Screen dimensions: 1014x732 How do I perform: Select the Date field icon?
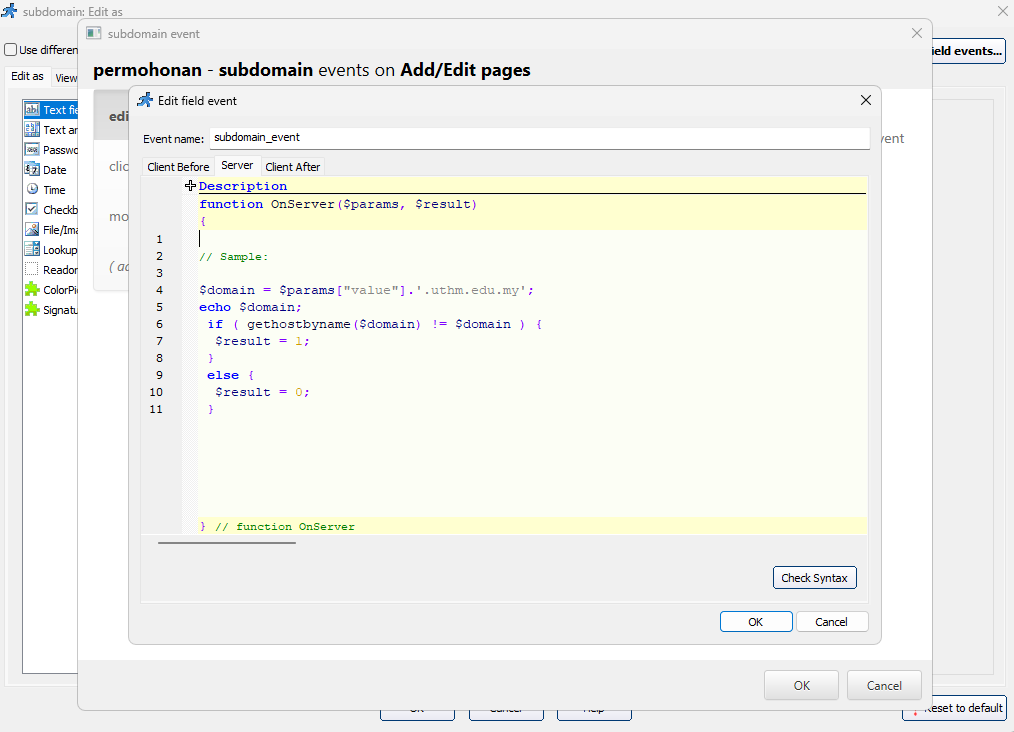(34, 169)
